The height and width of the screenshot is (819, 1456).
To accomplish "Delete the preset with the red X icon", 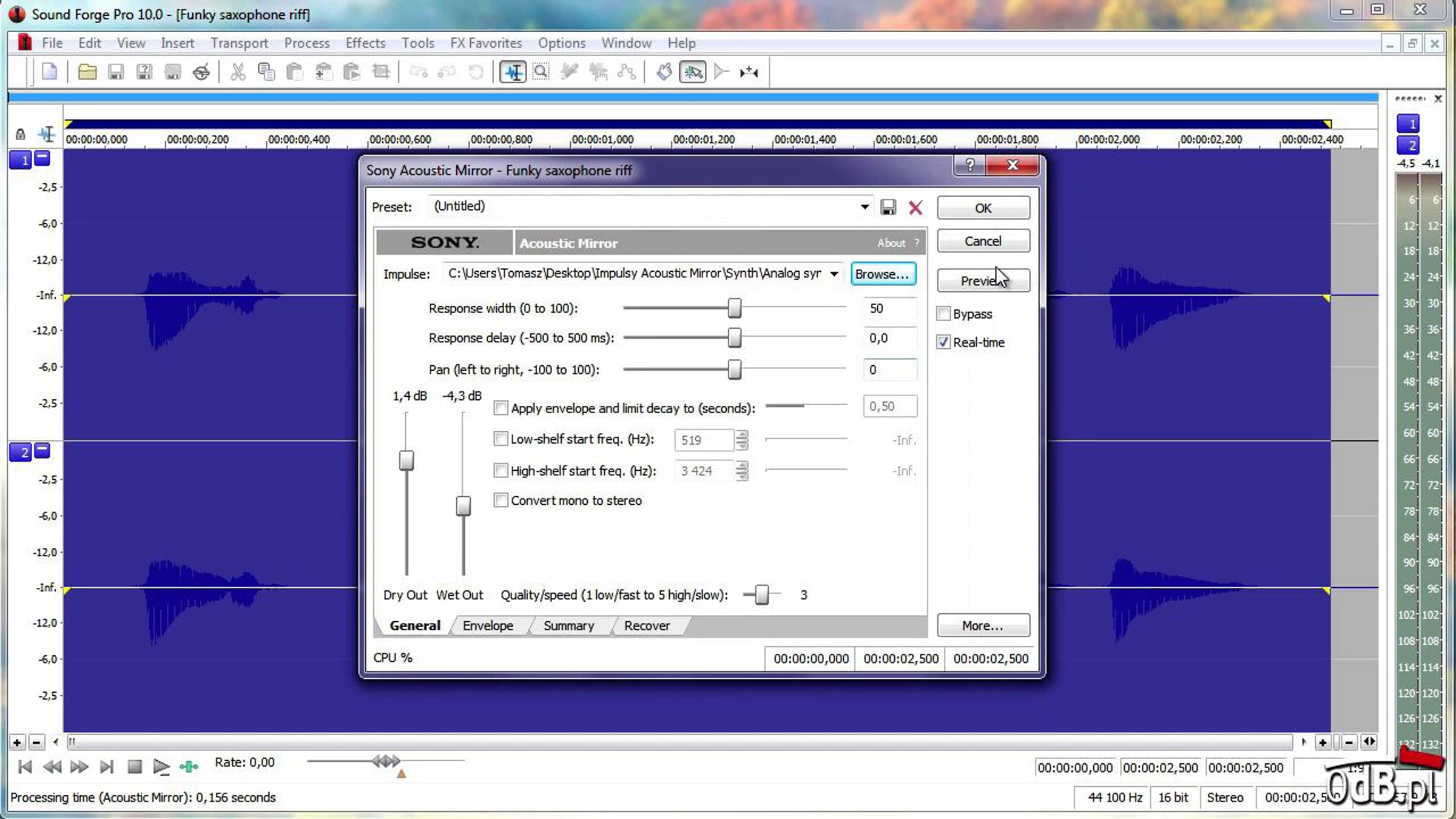I will coord(915,207).
